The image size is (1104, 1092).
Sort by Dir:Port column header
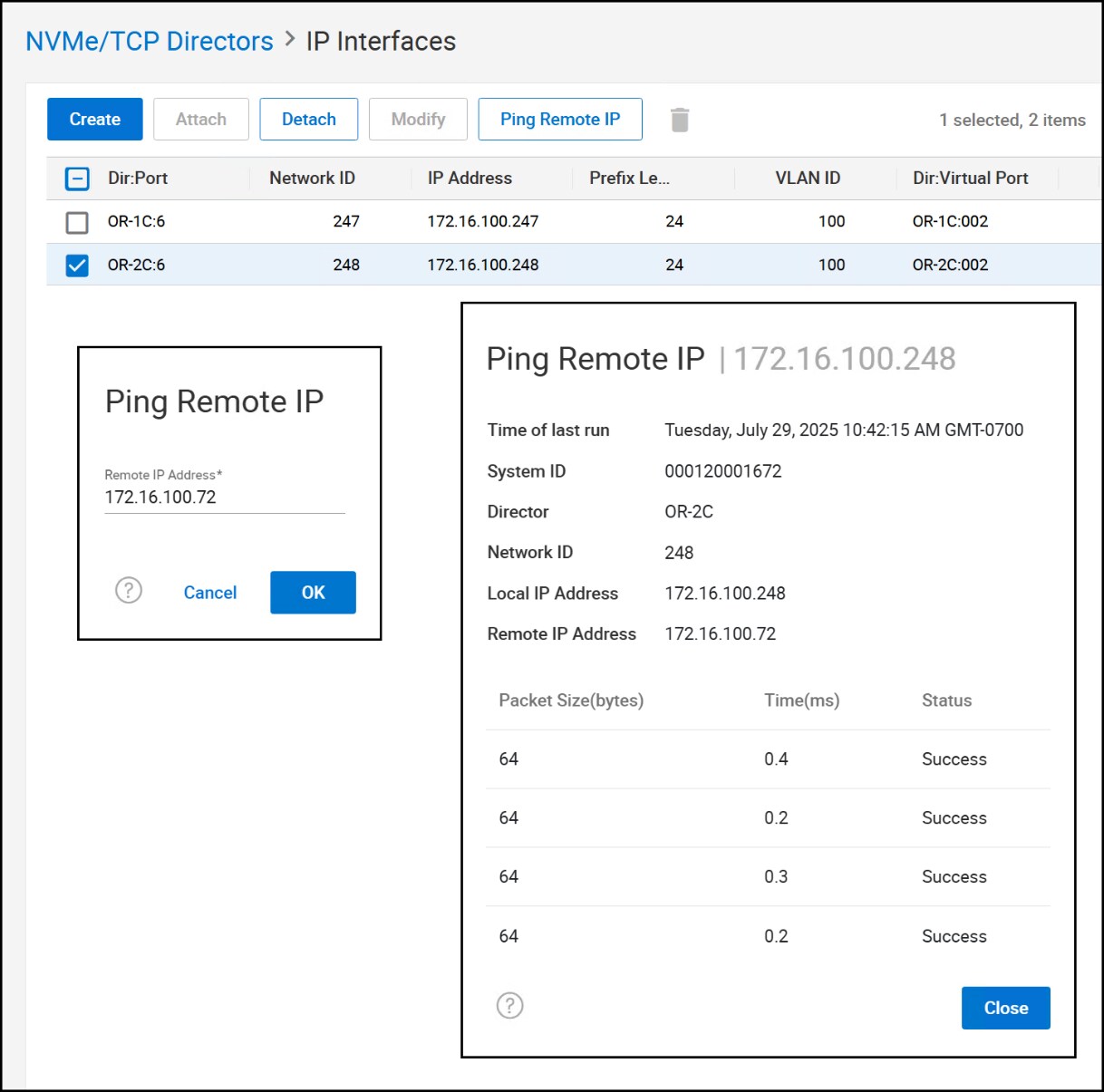(138, 179)
